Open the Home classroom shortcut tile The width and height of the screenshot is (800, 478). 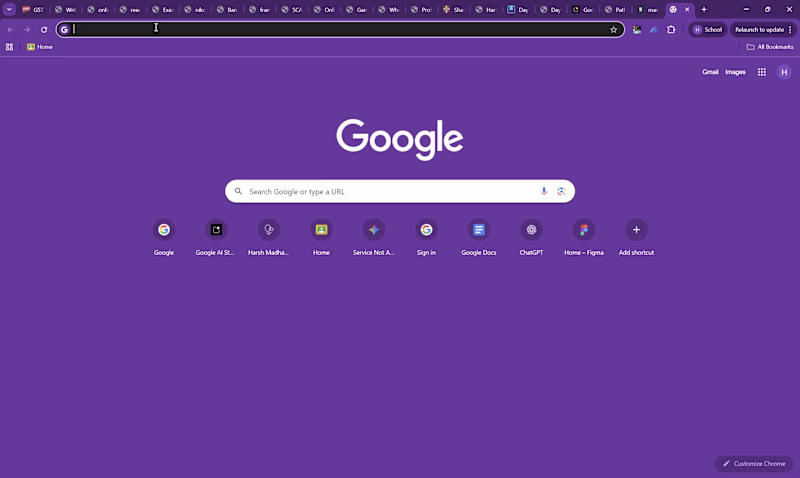(321, 237)
